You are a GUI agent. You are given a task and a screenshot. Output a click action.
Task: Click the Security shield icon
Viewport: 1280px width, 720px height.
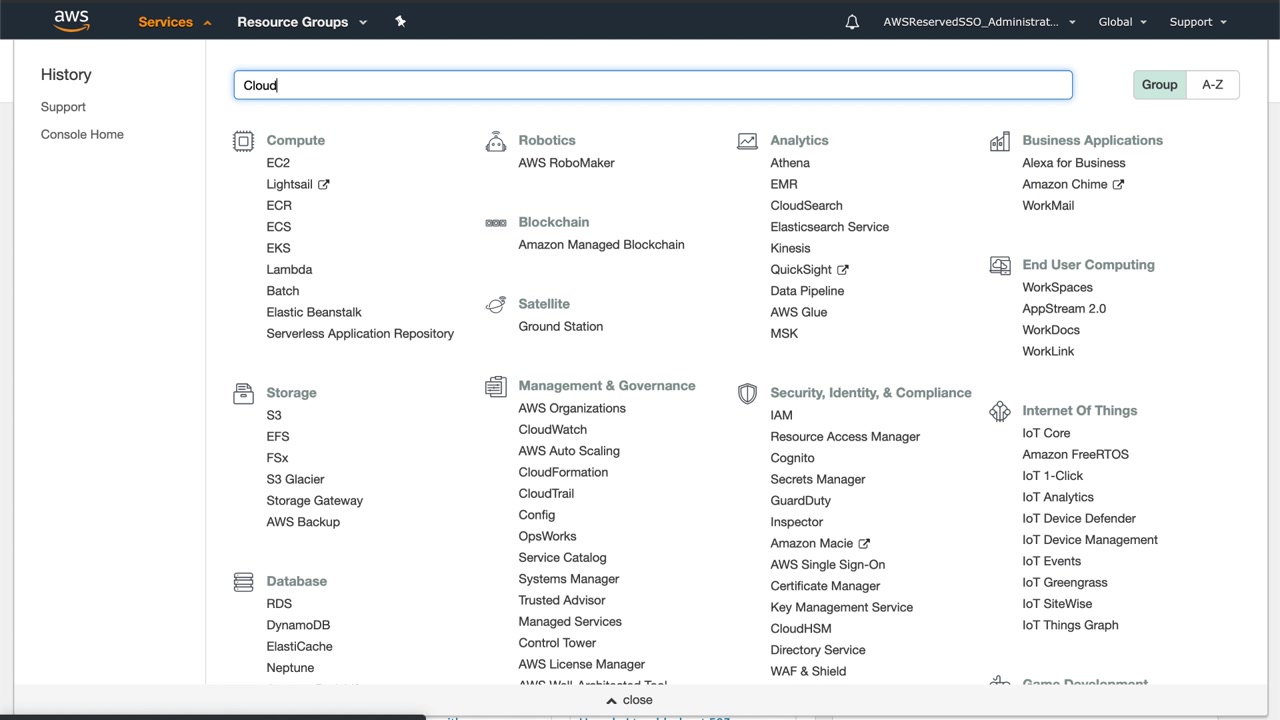pyautogui.click(x=747, y=393)
